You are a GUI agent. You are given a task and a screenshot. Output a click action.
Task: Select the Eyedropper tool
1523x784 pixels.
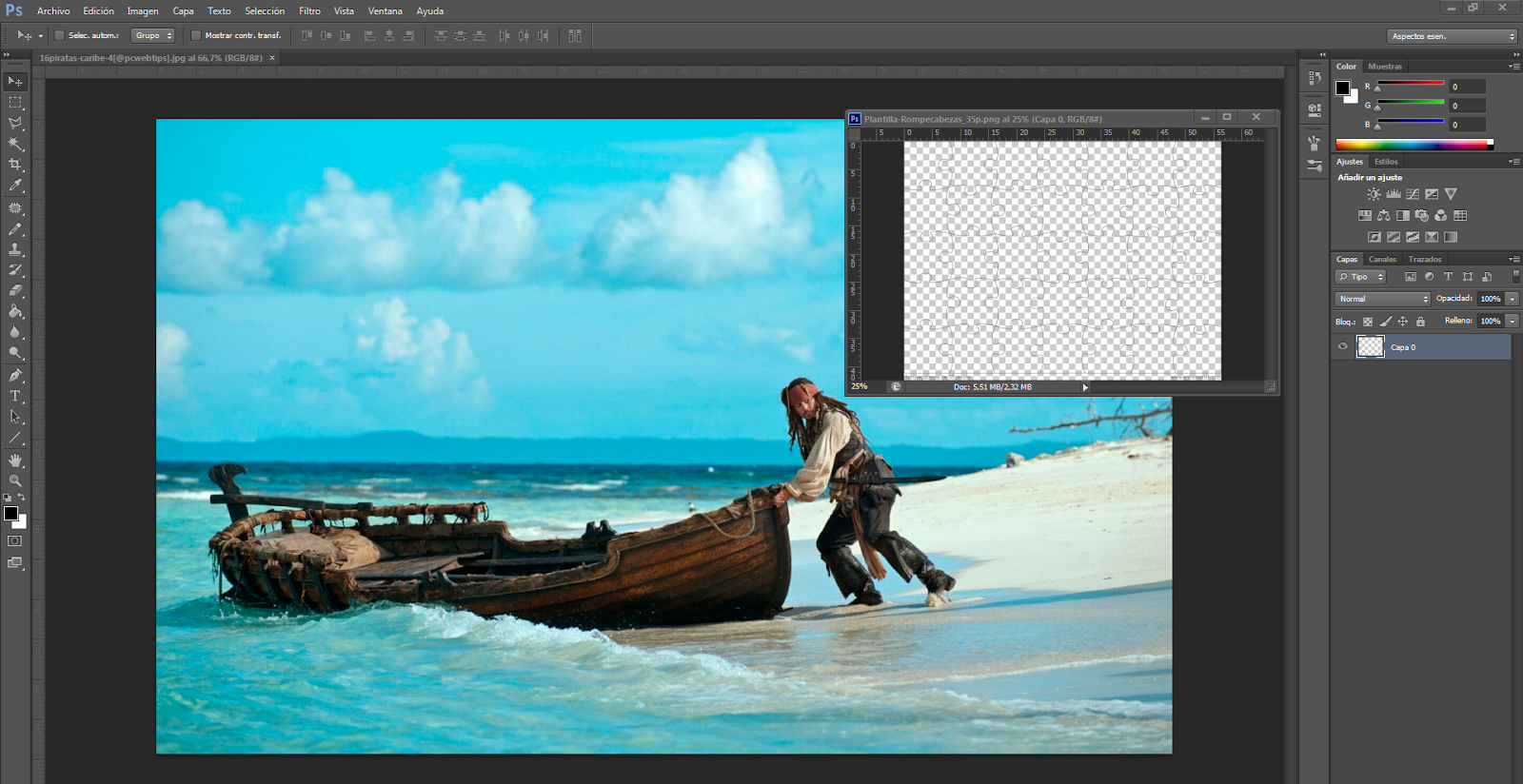pos(15,186)
